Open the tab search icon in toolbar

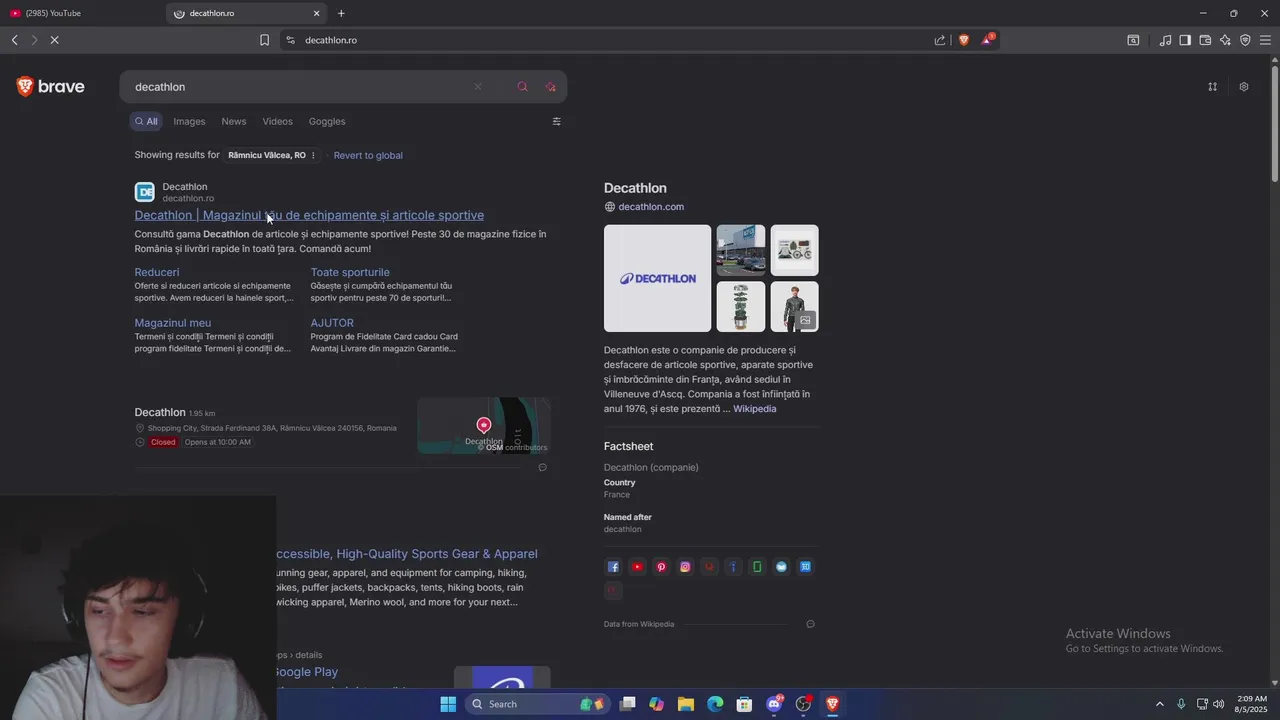(x=1133, y=40)
